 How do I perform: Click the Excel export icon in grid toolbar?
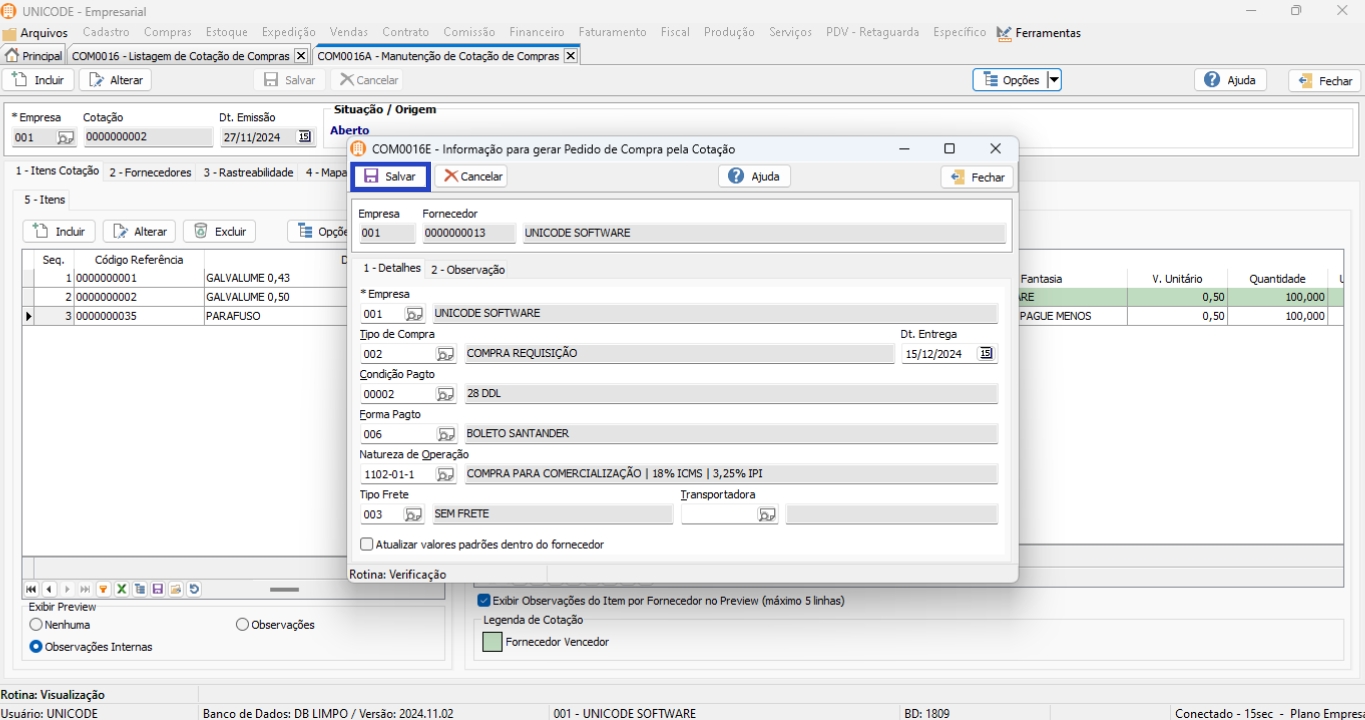click(x=122, y=590)
